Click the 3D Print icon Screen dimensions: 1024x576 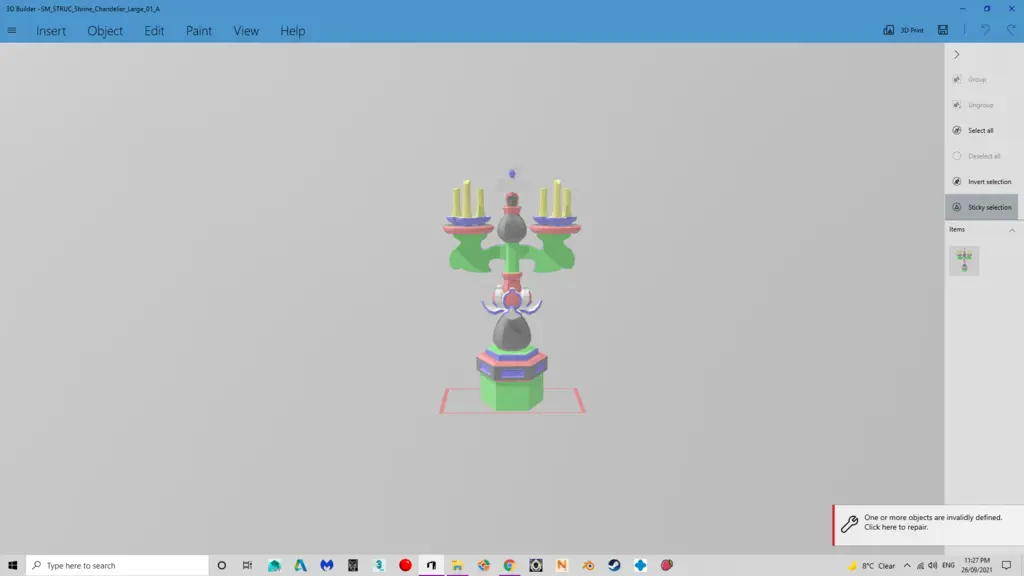(x=889, y=30)
